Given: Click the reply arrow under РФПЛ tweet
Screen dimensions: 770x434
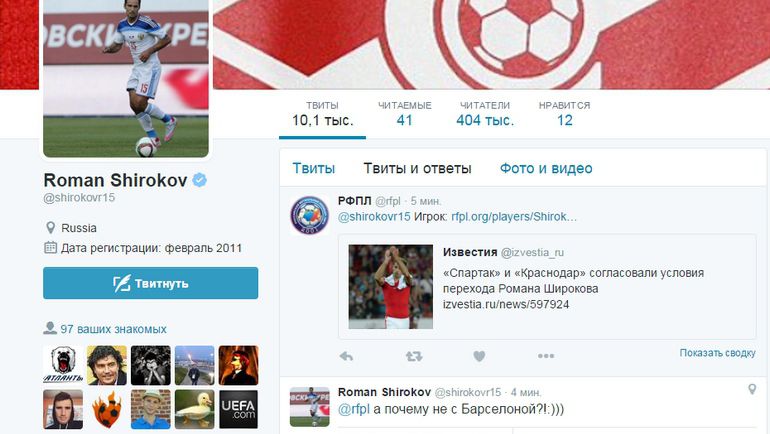Looking at the screenshot, I should click(x=346, y=356).
